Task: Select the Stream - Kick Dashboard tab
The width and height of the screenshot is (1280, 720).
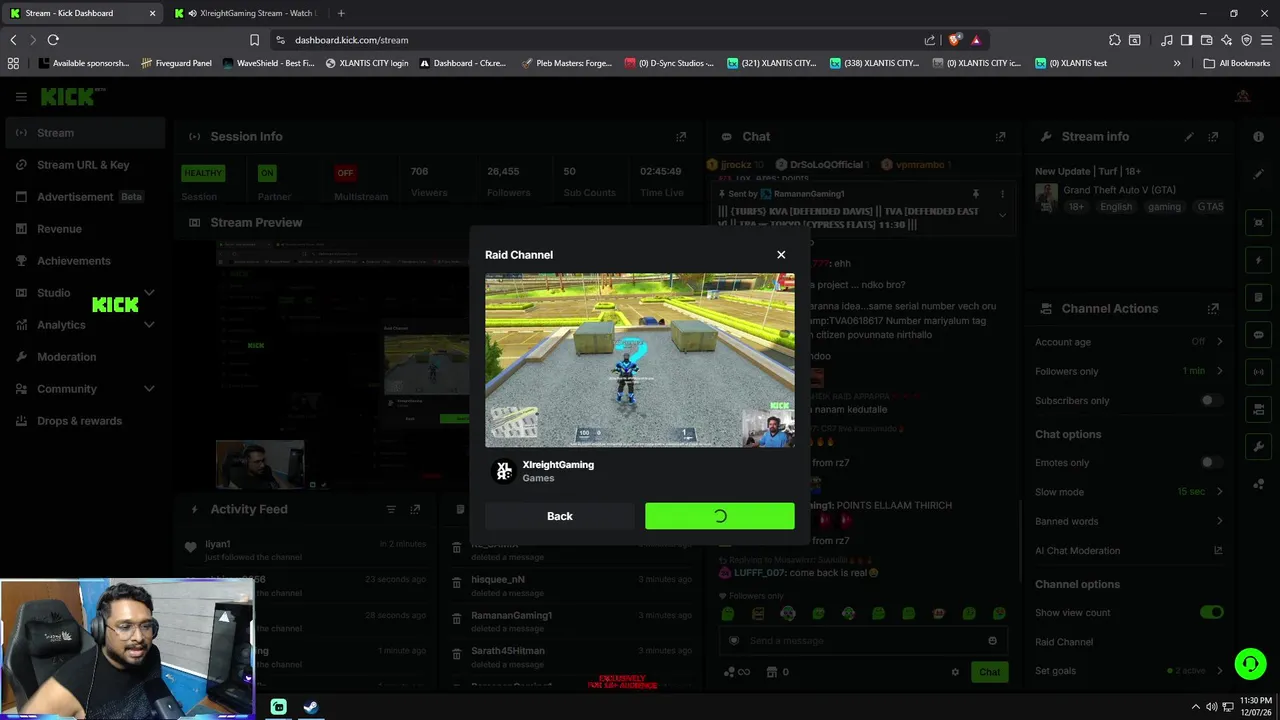Action: 81,13
